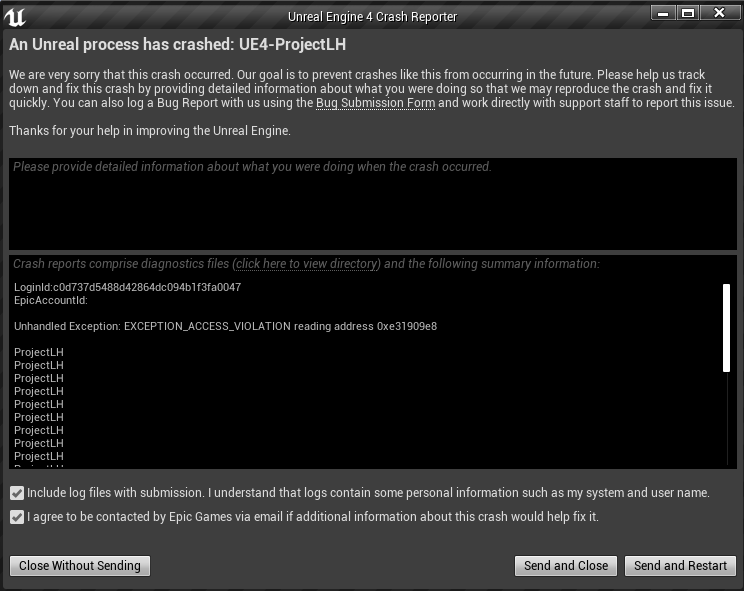
Task: Uncheck Include log files with submission
Action: tap(17, 493)
